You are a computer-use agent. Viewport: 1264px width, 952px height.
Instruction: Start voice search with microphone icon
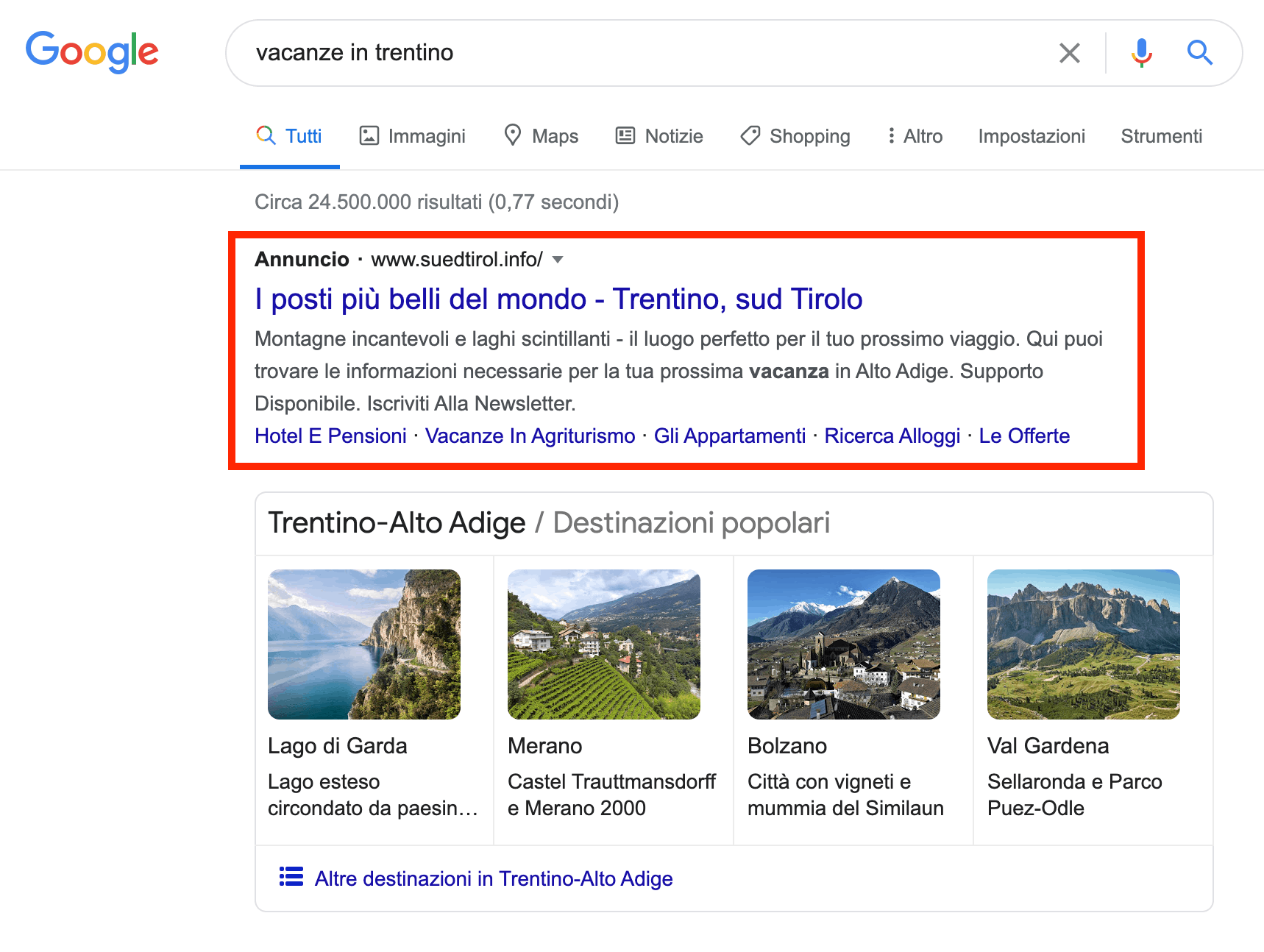pos(1141,53)
